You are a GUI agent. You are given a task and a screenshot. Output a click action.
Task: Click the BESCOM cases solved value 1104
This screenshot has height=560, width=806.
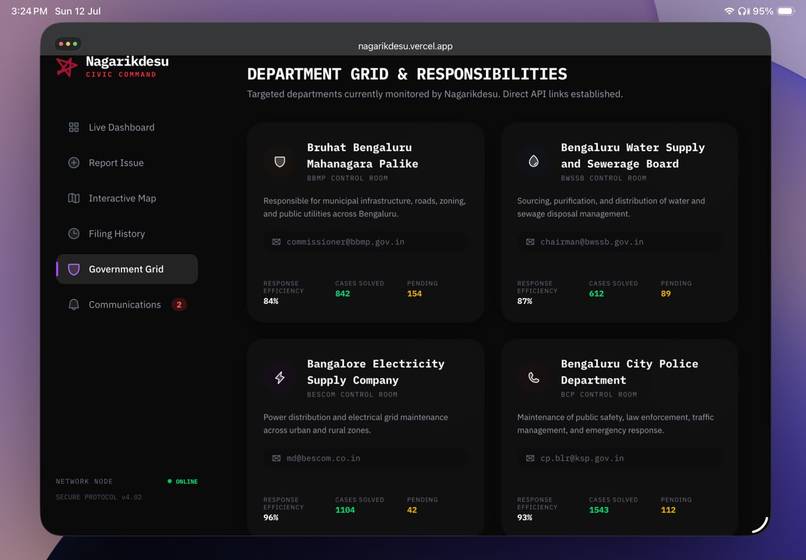click(345, 510)
